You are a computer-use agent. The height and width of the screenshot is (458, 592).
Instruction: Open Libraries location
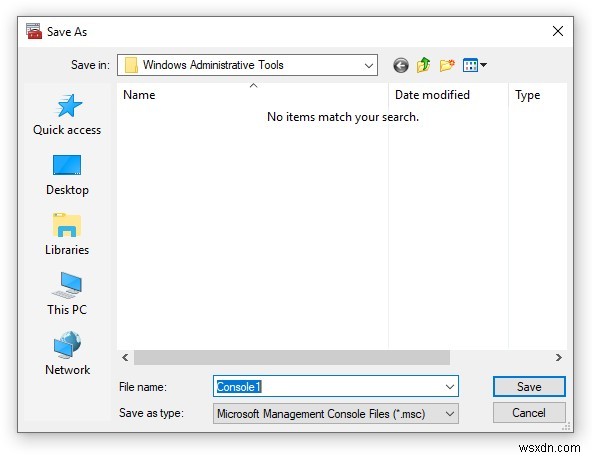click(67, 234)
